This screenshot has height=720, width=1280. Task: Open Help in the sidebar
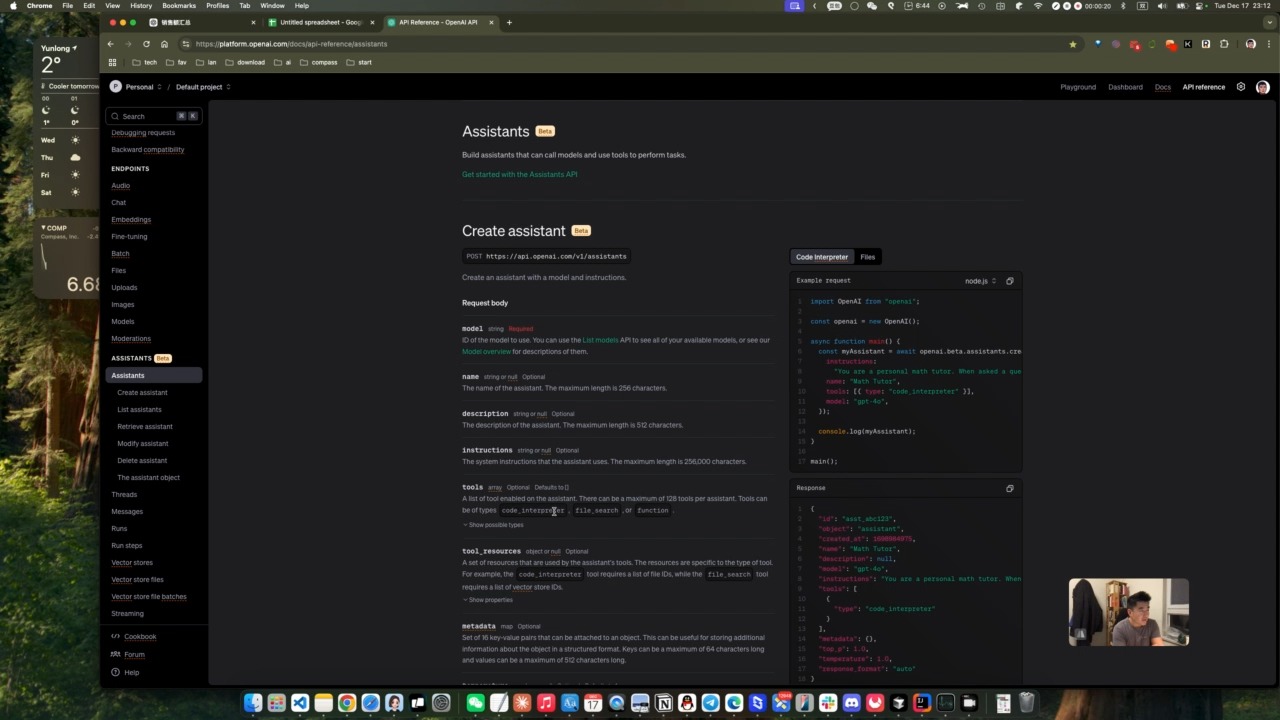pos(132,672)
